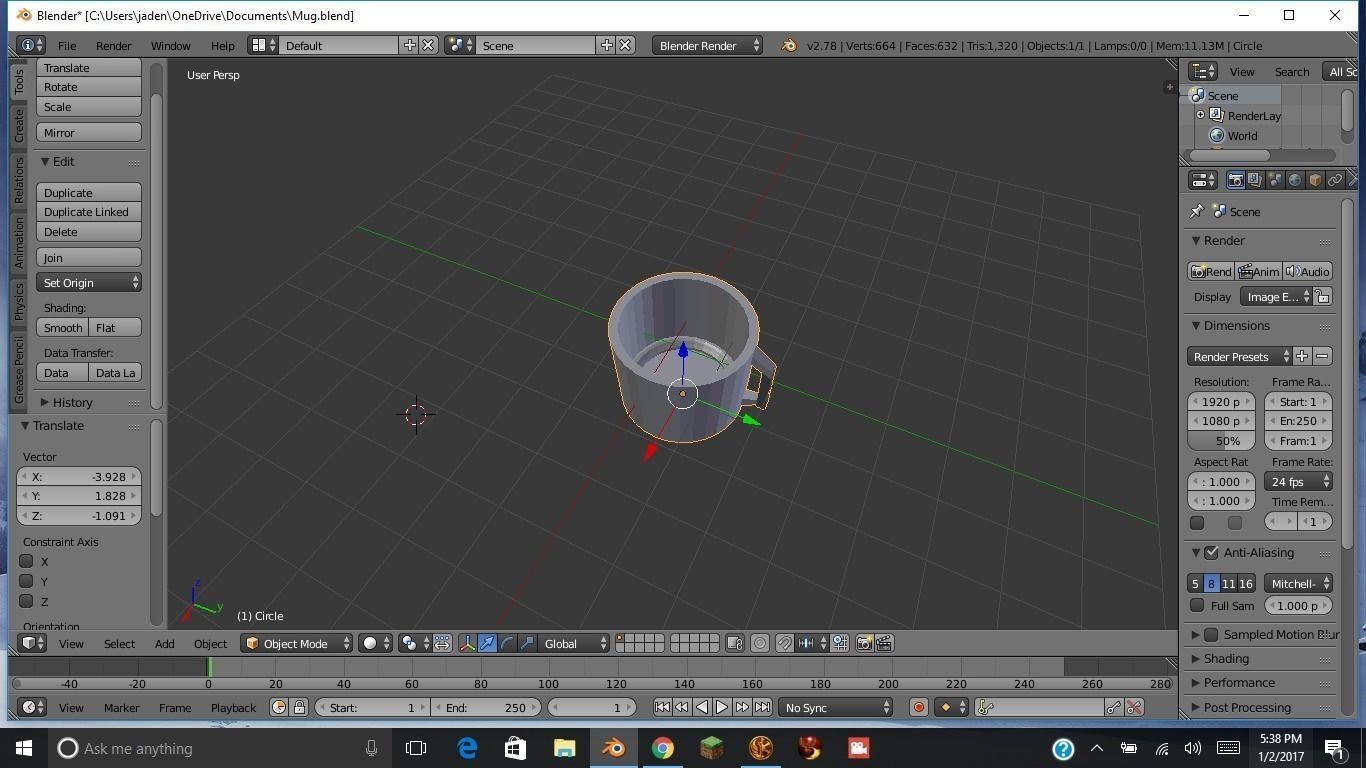Toggle the Y constraint axis checkbox
The height and width of the screenshot is (768, 1366).
click(27, 581)
